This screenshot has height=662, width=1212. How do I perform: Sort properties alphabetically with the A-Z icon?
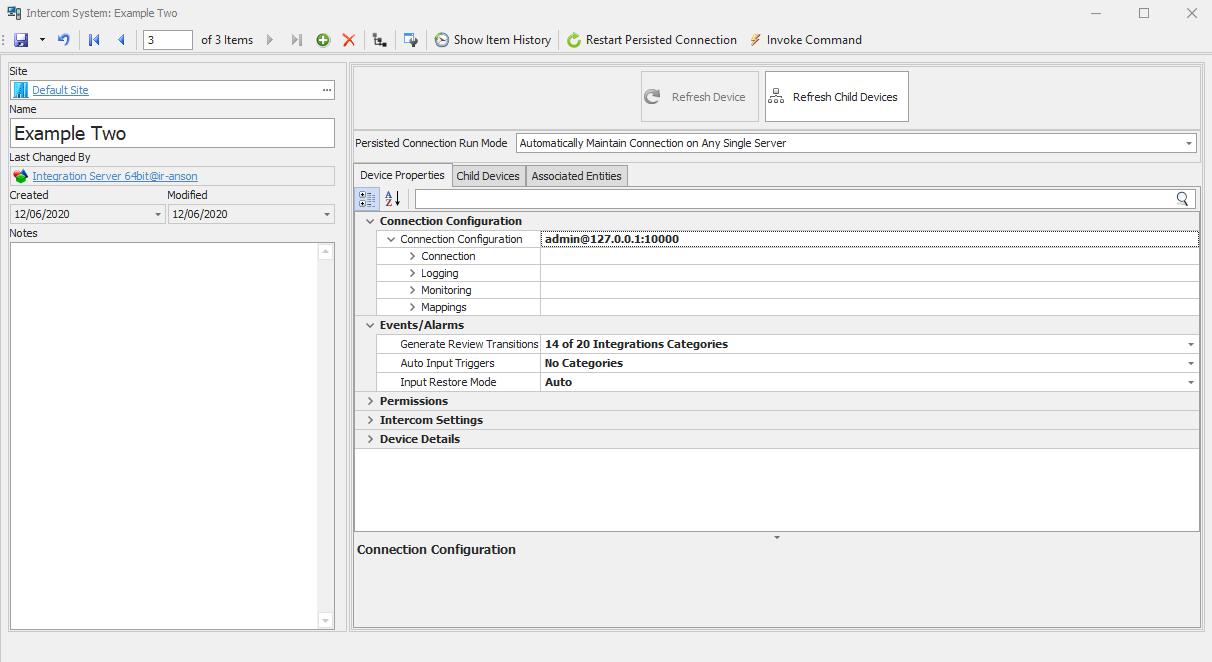pyautogui.click(x=392, y=199)
